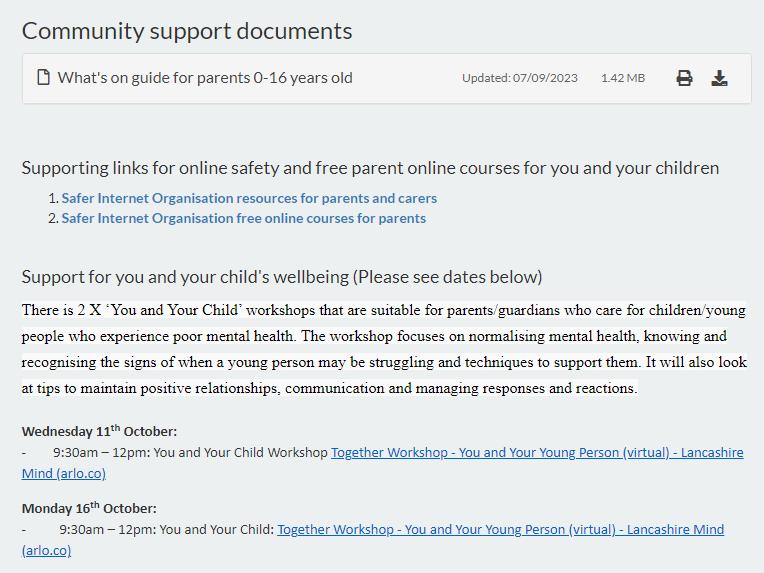This screenshot has height=573, width=764.
Task: Open What's on guide for parents 0-16
Action: 205,78
